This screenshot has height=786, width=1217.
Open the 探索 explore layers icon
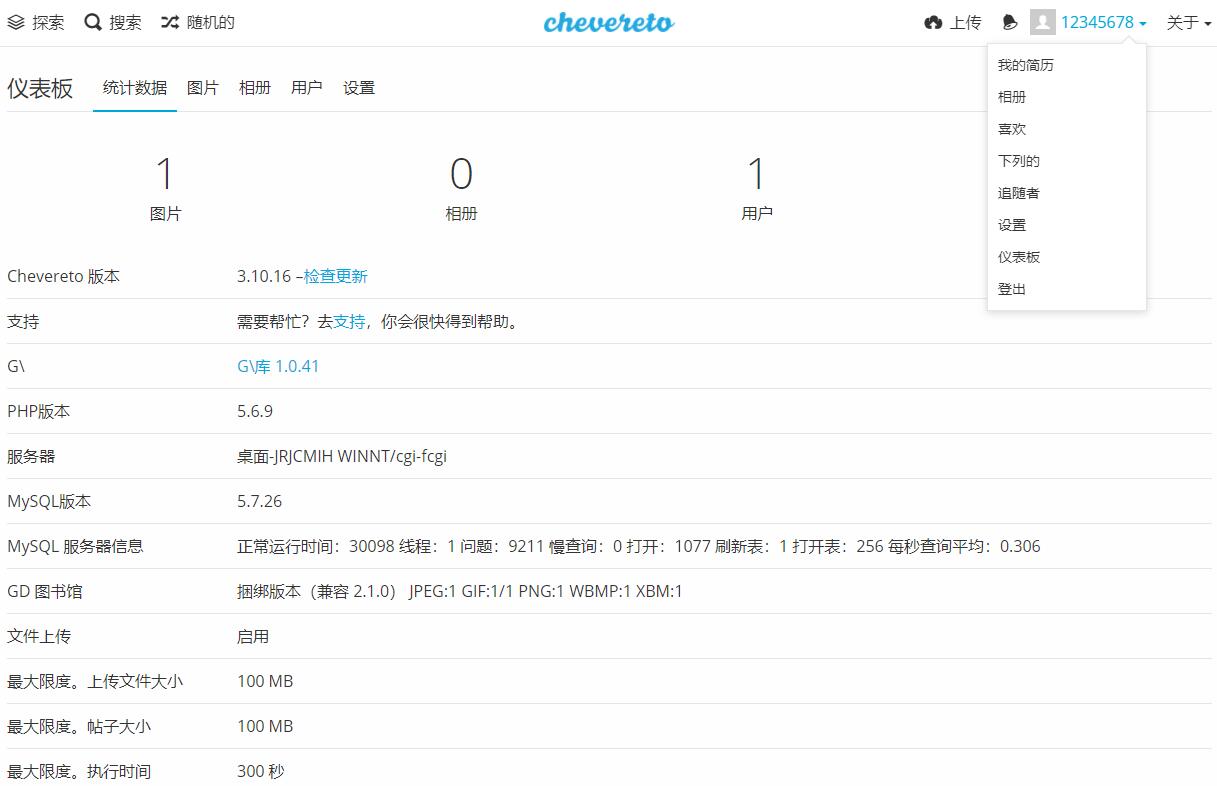click(x=16, y=22)
